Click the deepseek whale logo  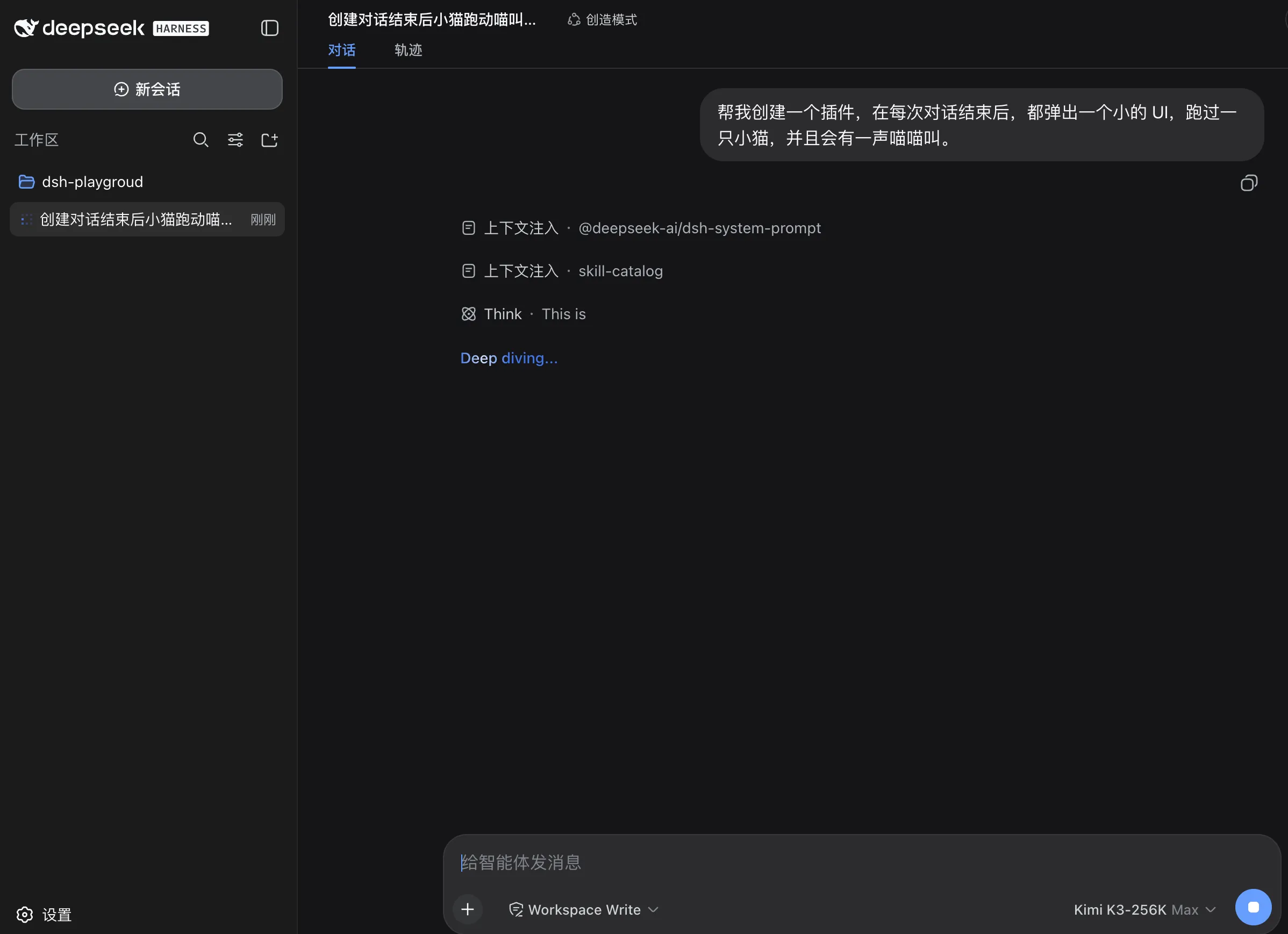(26, 28)
